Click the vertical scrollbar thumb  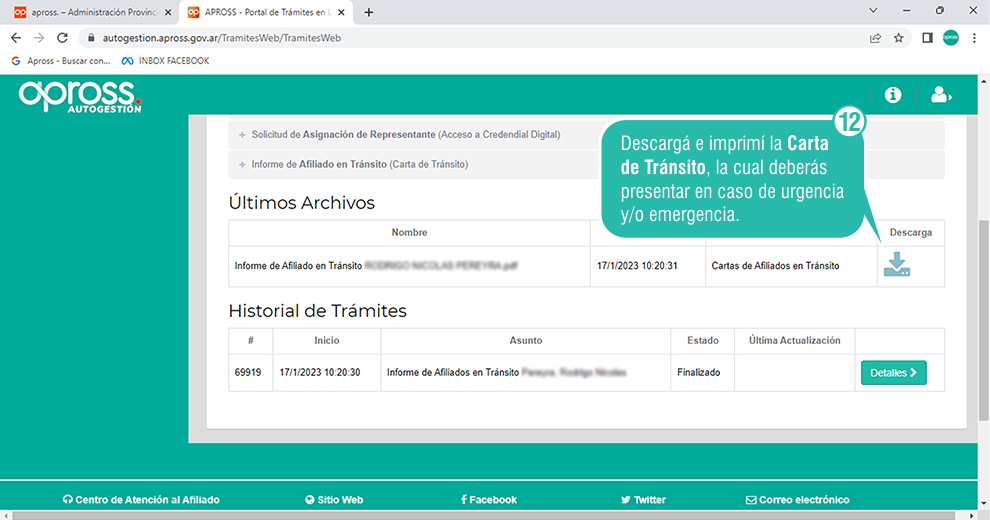pyautogui.click(x=984, y=320)
